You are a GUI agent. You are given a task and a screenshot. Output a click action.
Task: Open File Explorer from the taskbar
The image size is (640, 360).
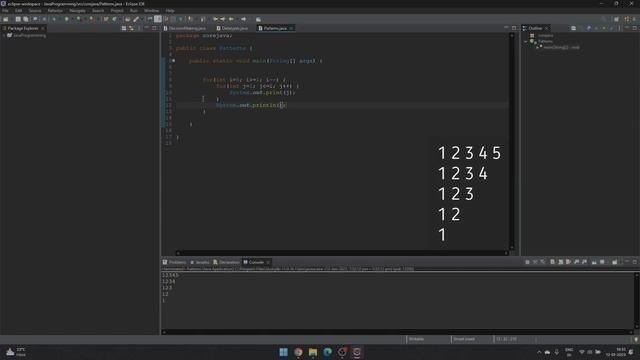pyautogui.click(x=313, y=352)
